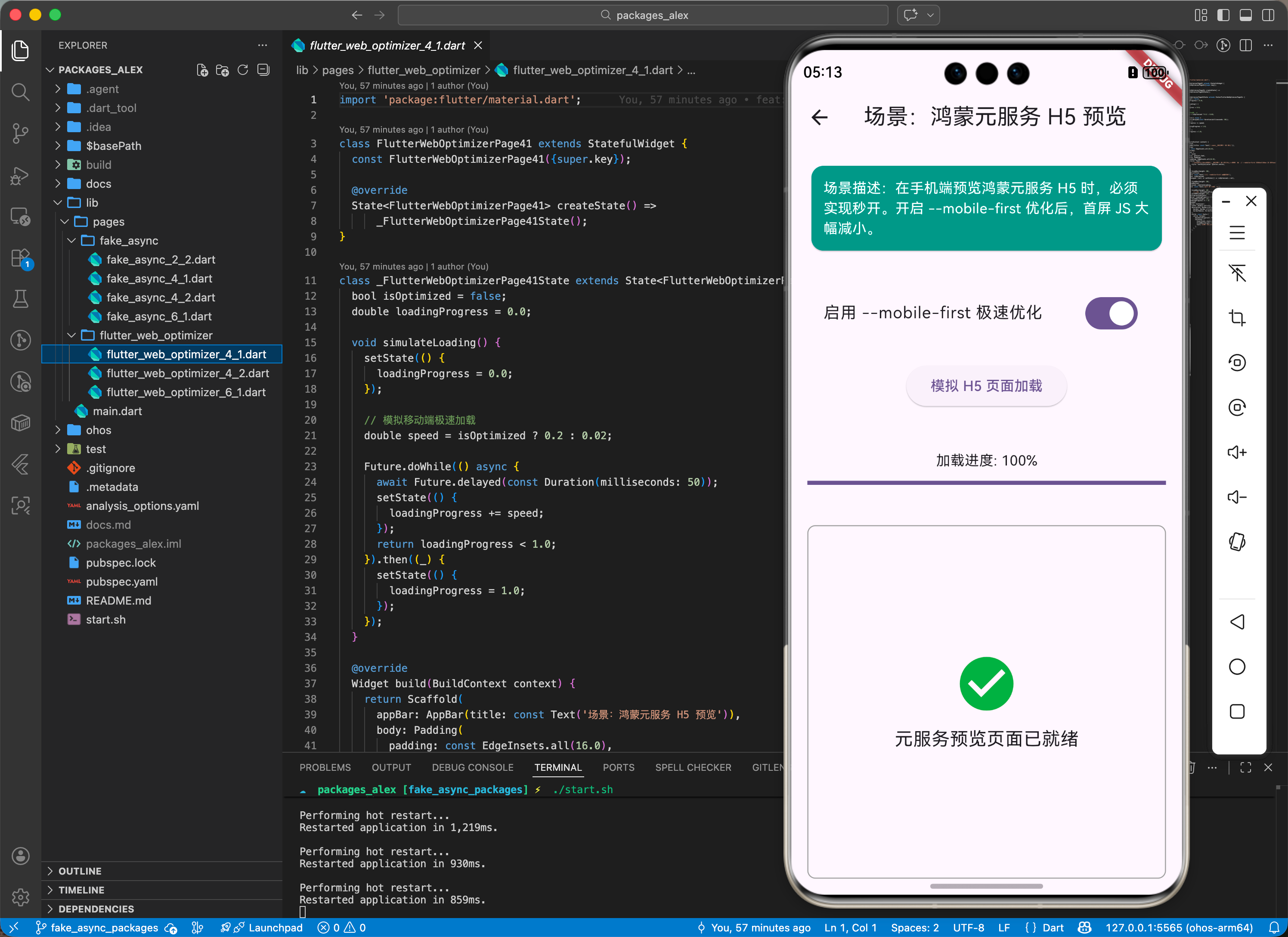Expand the ohos folder
Image resolution: width=1288 pixels, height=937 pixels.
pos(58,430)
